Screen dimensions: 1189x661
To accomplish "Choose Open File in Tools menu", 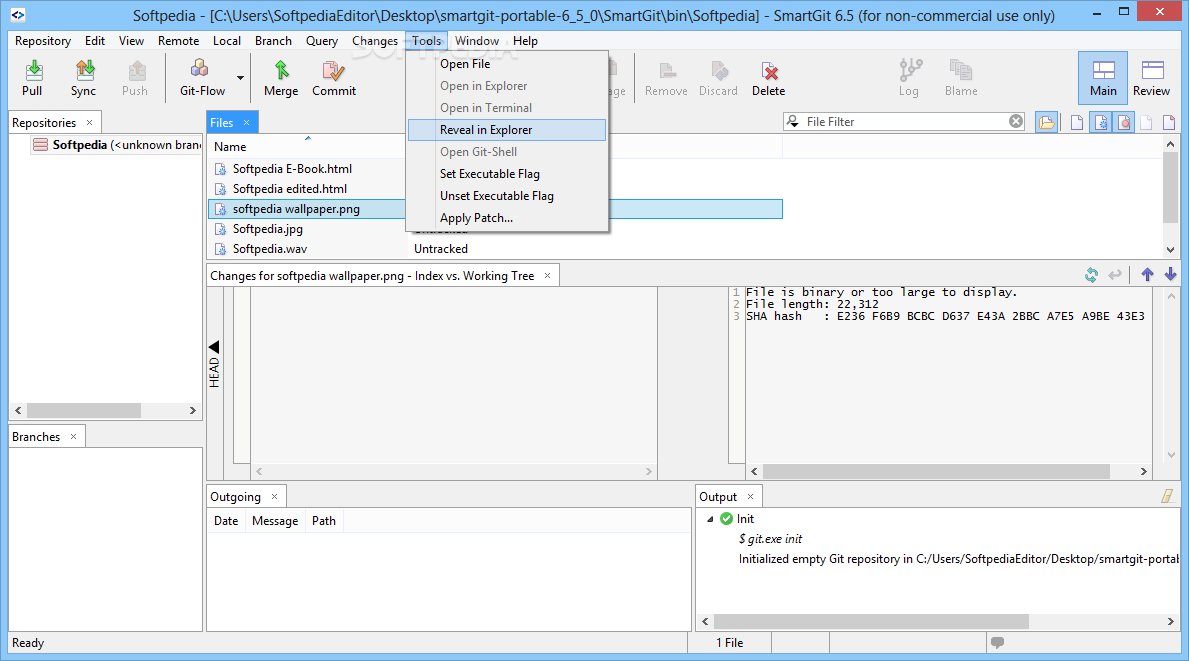I will pos(507,64).
